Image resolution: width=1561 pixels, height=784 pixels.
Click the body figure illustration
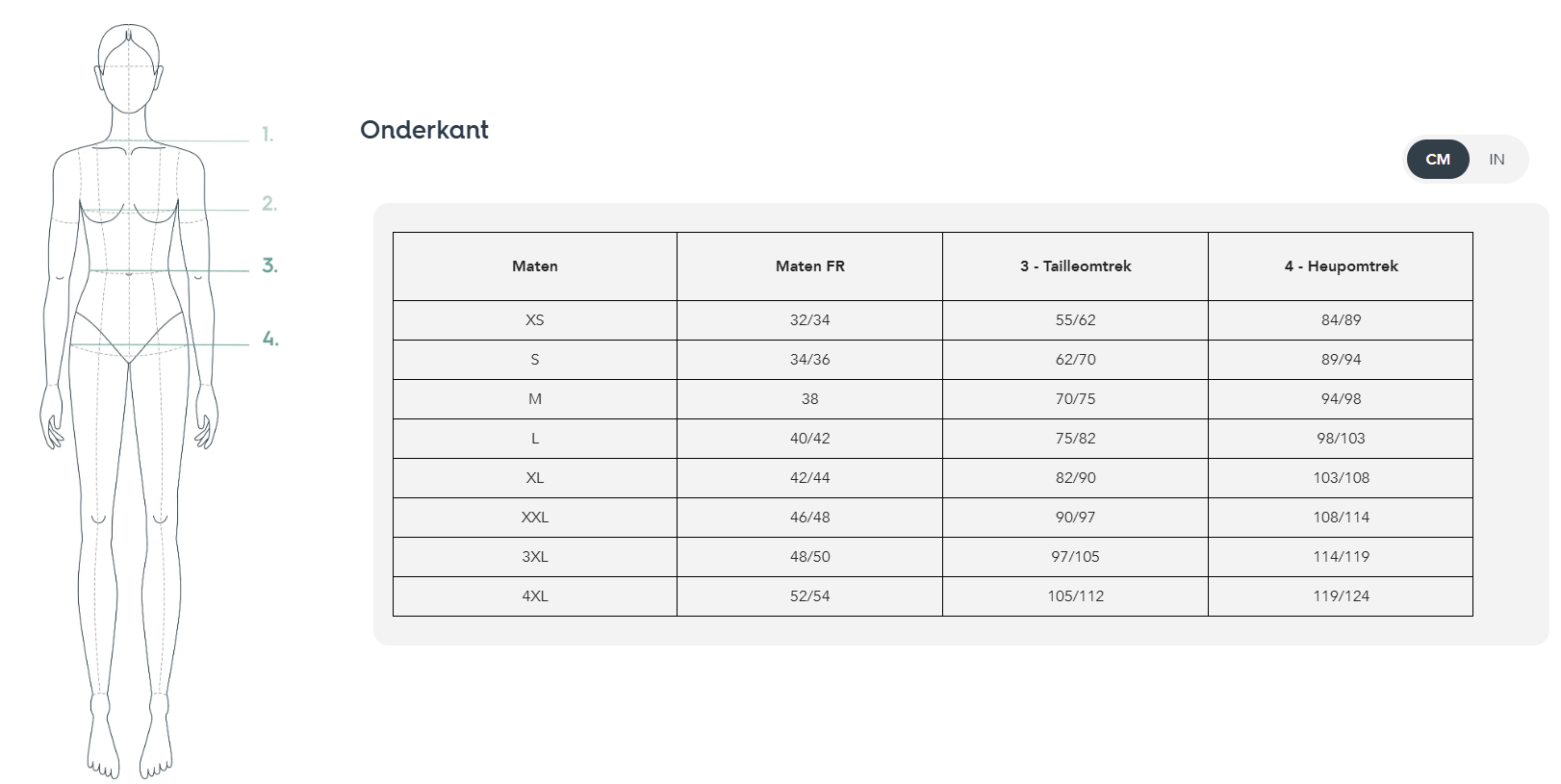pos(129,401)
